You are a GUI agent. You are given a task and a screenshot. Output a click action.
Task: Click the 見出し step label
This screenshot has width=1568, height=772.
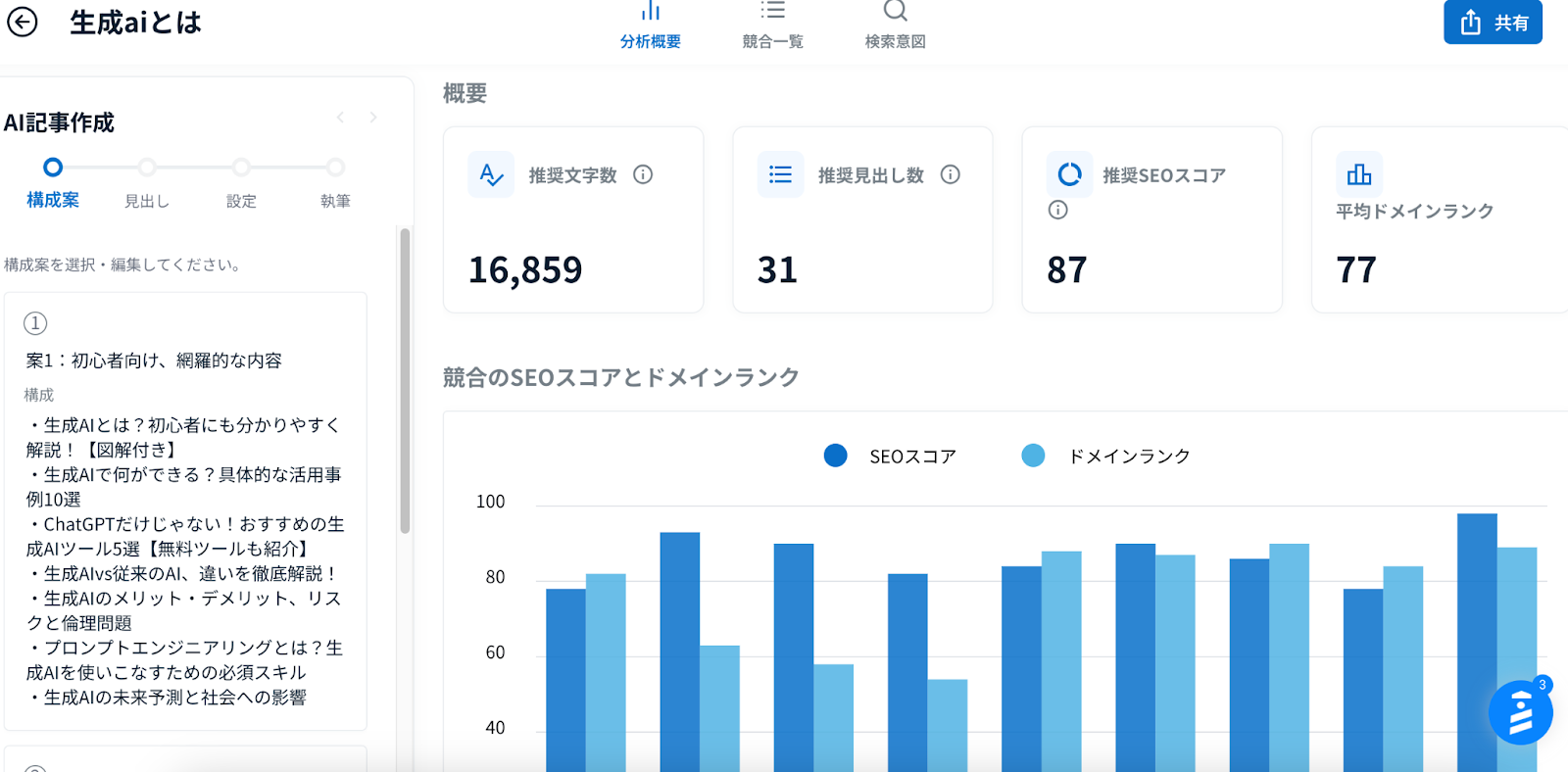147,201
